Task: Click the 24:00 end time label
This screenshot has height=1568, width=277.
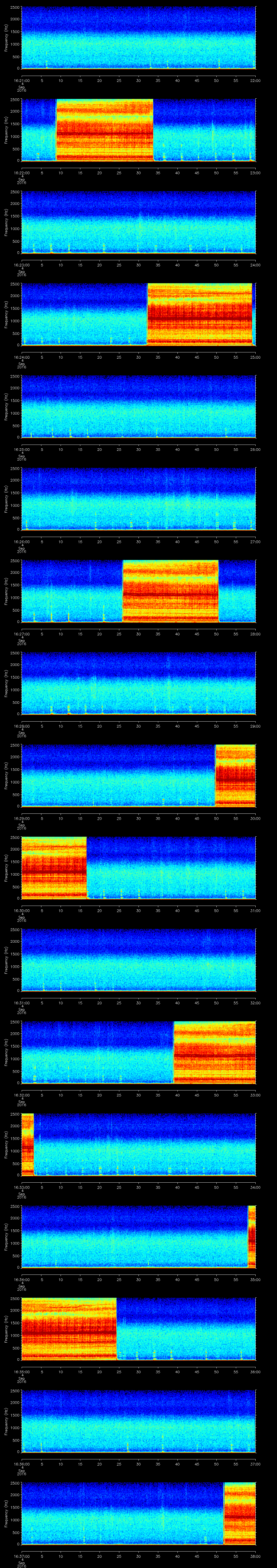Action: 255,265
